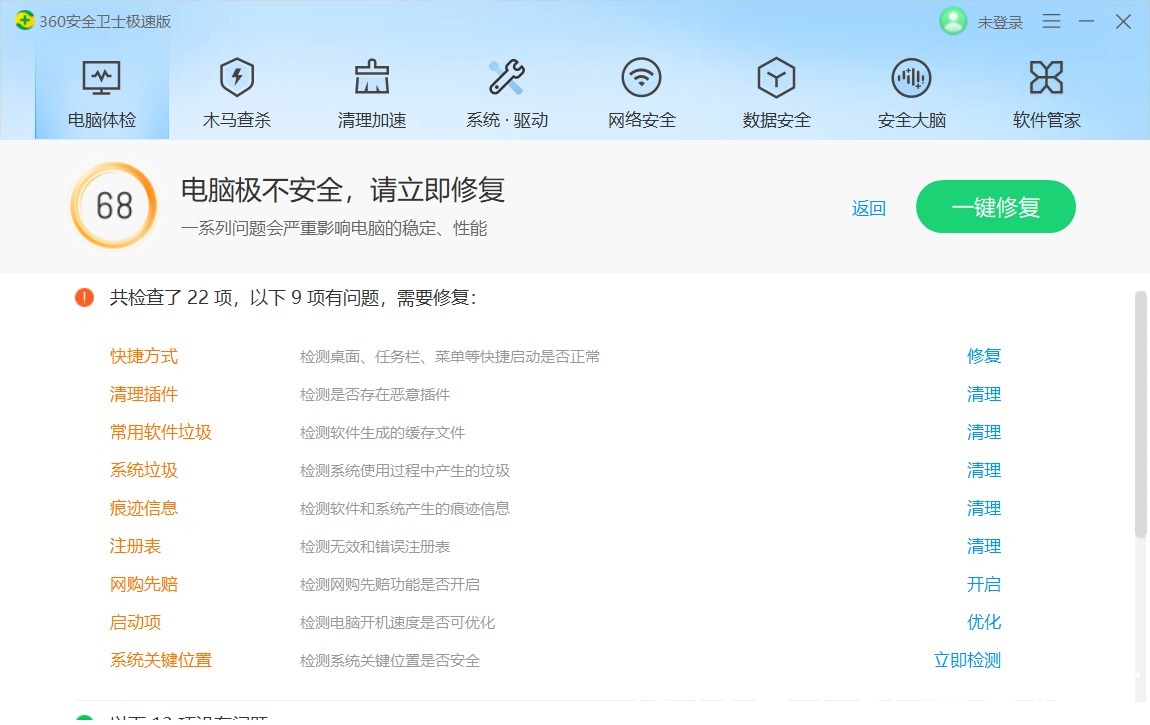Click the red warning exclamation icon
The width and height of the screenshot is (1150, 725).
pyautogui.click(x=84, y=298)
